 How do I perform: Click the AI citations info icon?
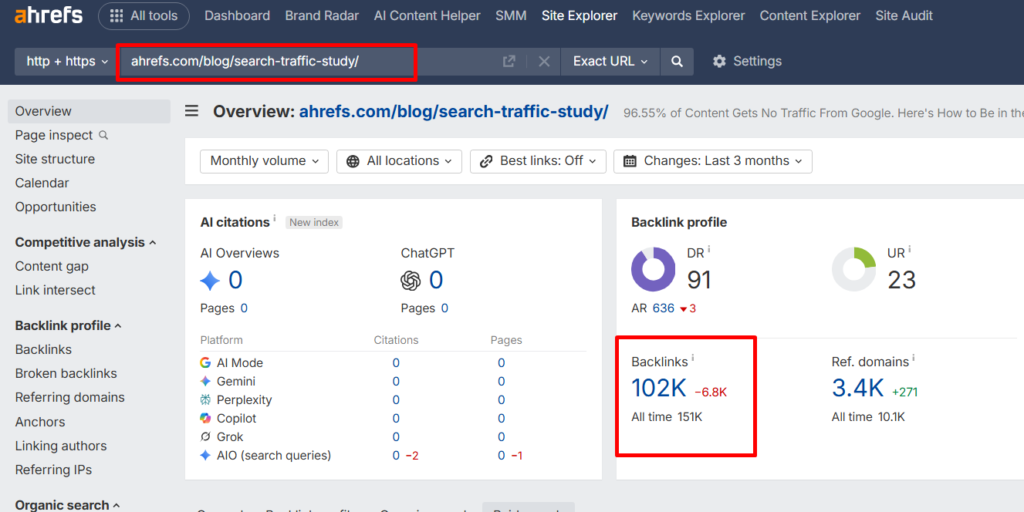point(274,219)
